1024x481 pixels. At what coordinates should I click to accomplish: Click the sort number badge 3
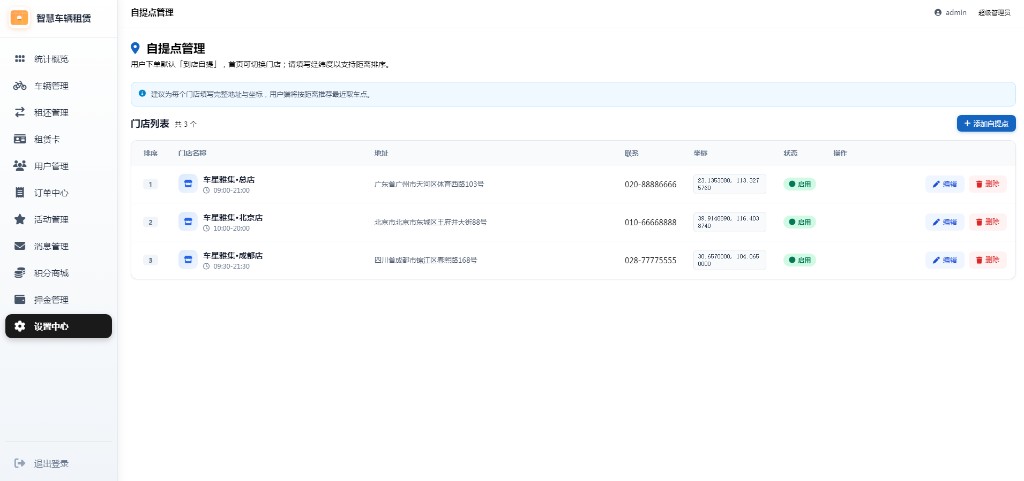click(x=150, y=260)
